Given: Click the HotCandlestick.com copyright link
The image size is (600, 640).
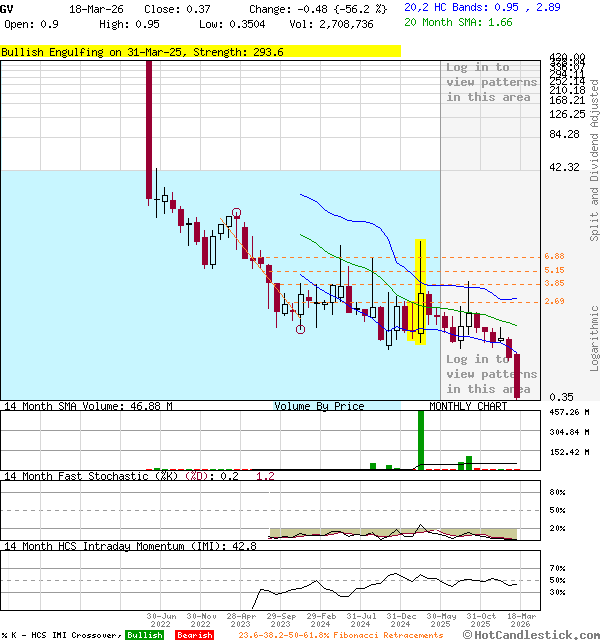Looking at the screenshot, I should [530, 634].
